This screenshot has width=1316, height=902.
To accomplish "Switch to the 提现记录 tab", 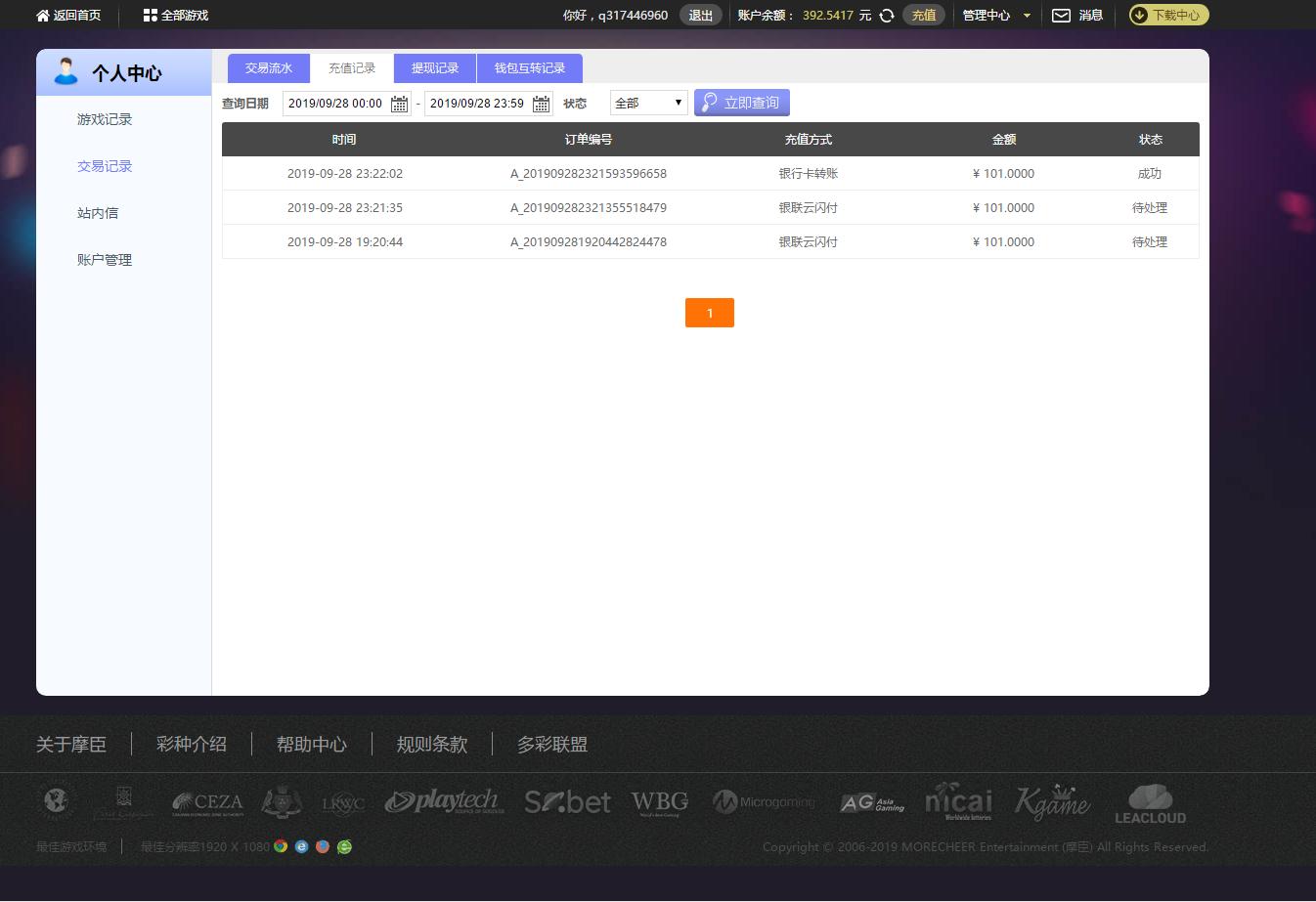I will tap(434, 67).
